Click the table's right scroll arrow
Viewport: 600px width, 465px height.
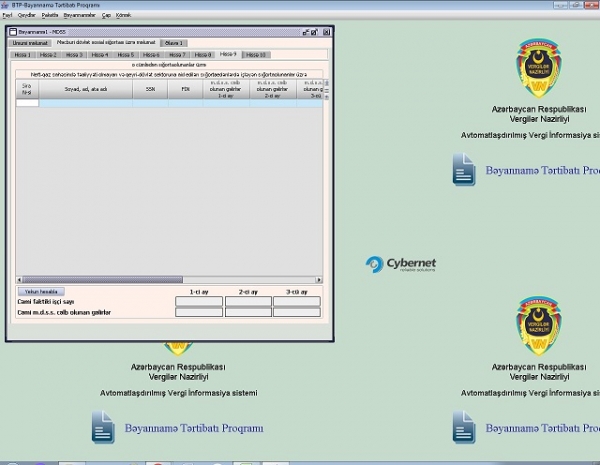(x=319, y=280)
